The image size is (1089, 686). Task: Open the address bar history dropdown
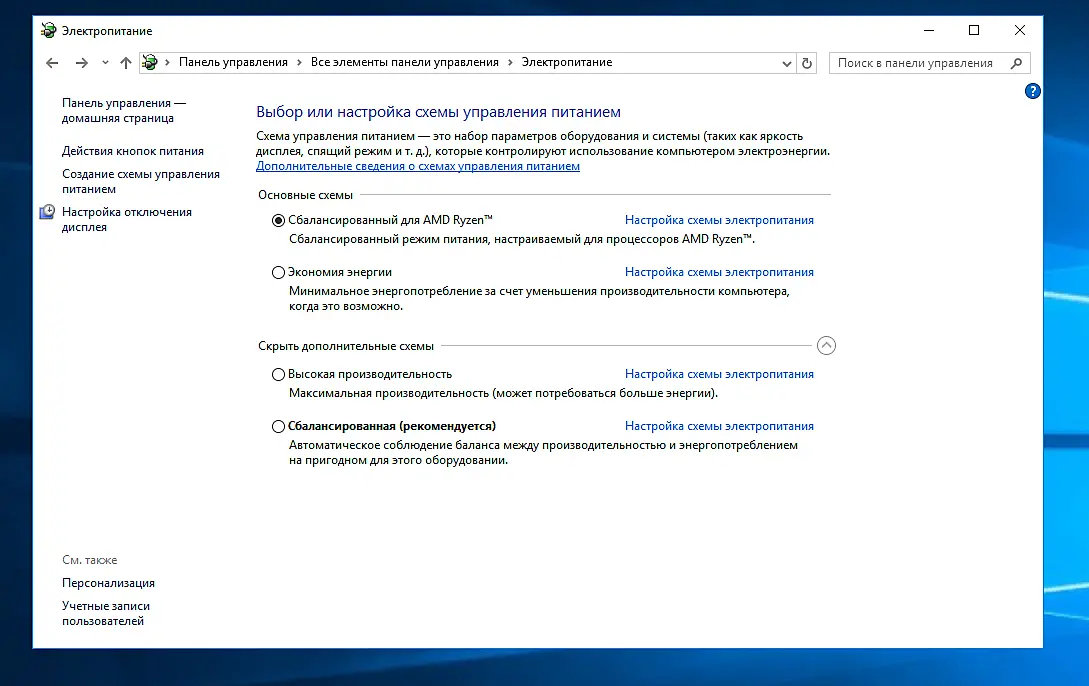coord(786,63)
